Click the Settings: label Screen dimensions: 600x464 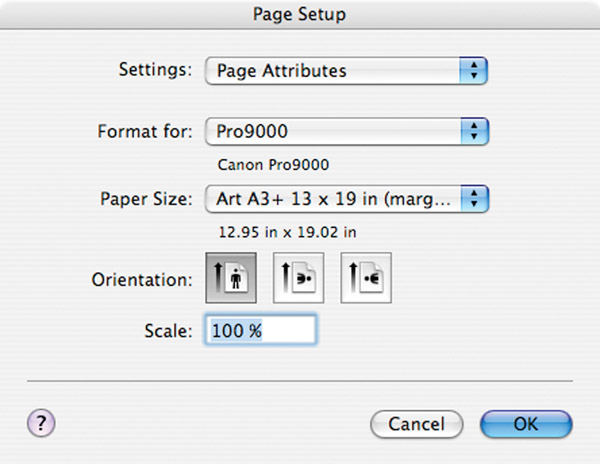(155, 70)
